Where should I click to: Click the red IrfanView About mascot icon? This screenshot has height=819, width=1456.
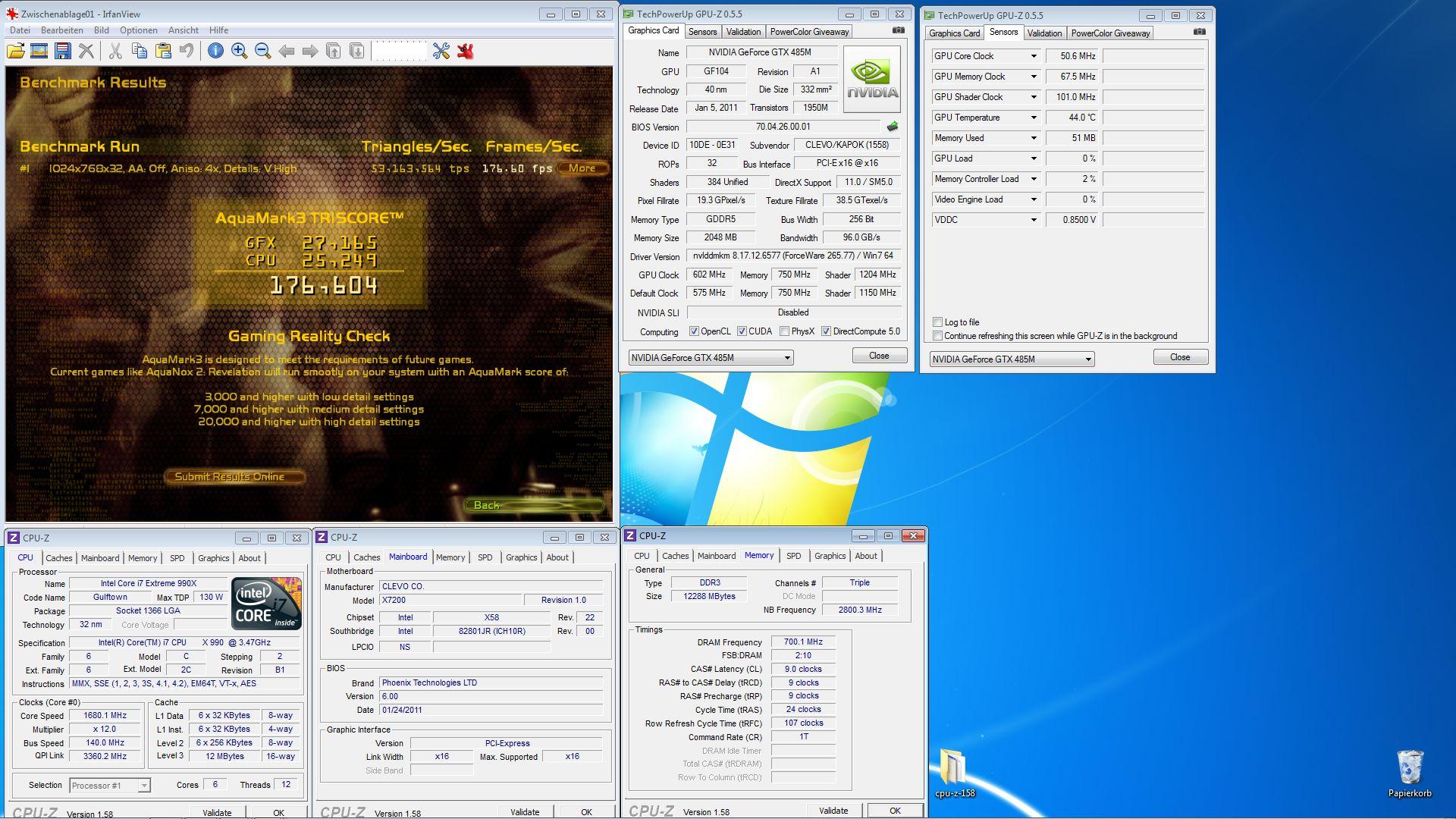466,51
